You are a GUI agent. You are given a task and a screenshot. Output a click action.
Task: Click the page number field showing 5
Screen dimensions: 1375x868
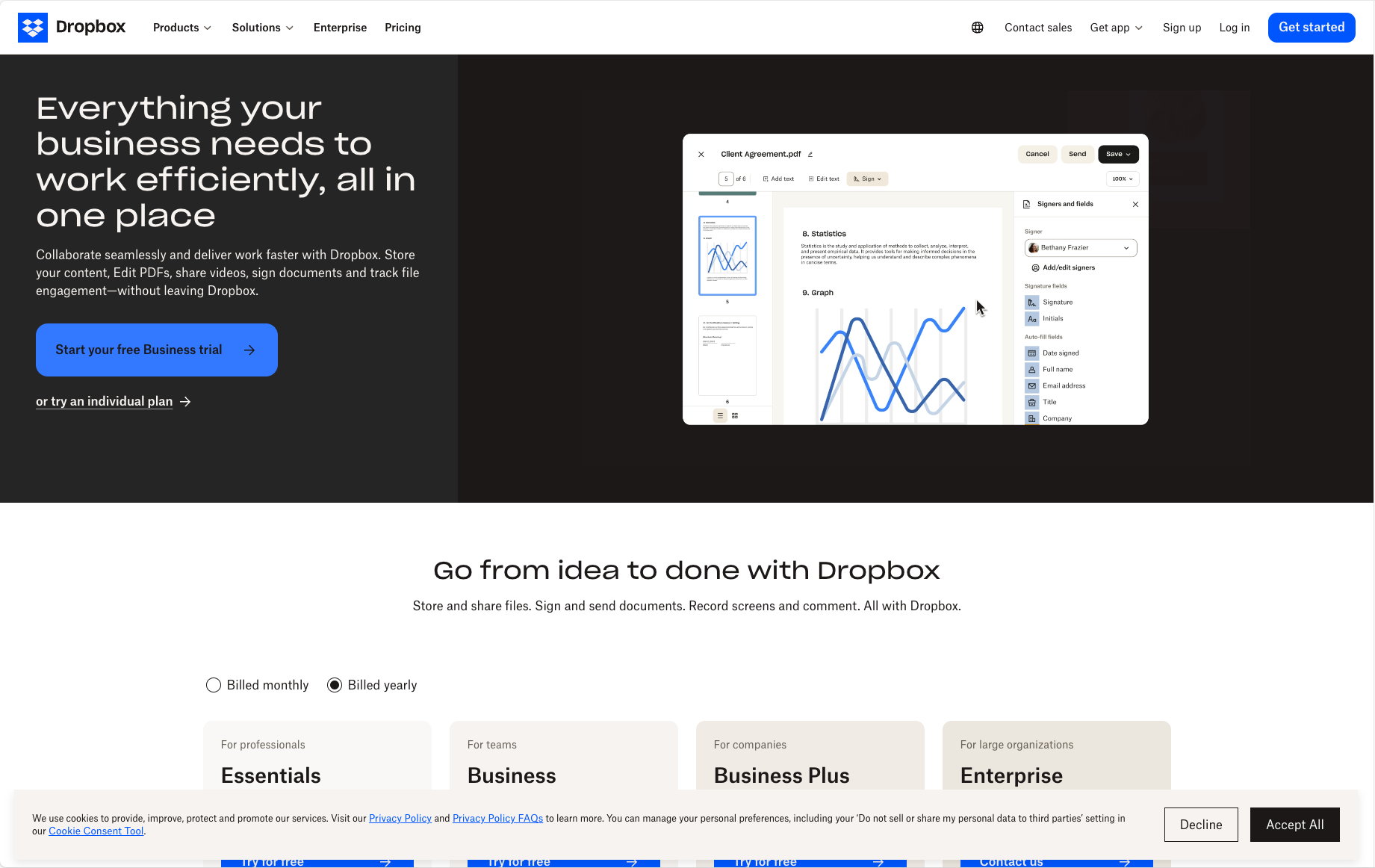click(x=726, y=179)
